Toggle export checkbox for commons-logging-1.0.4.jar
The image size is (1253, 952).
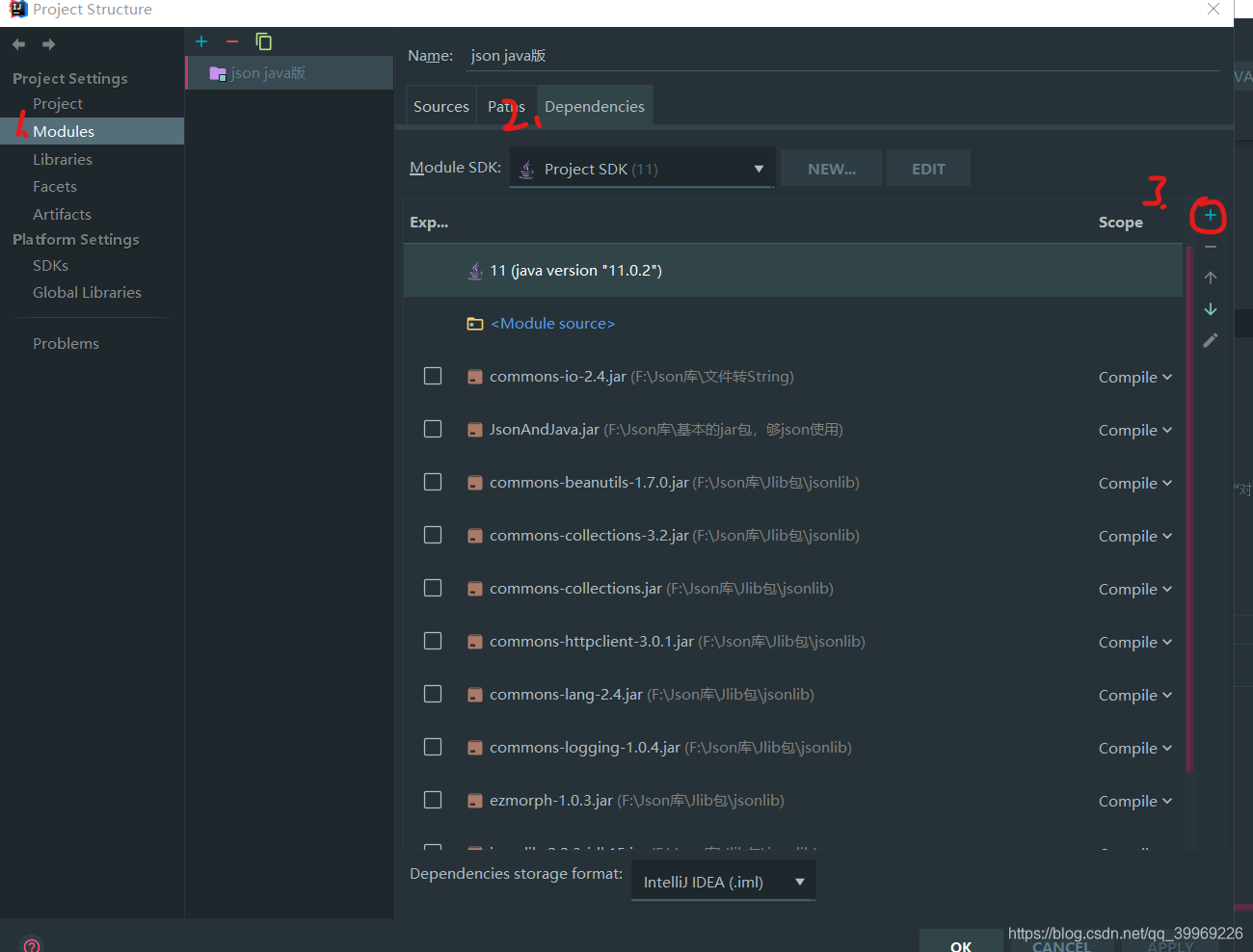click(433, 747)
